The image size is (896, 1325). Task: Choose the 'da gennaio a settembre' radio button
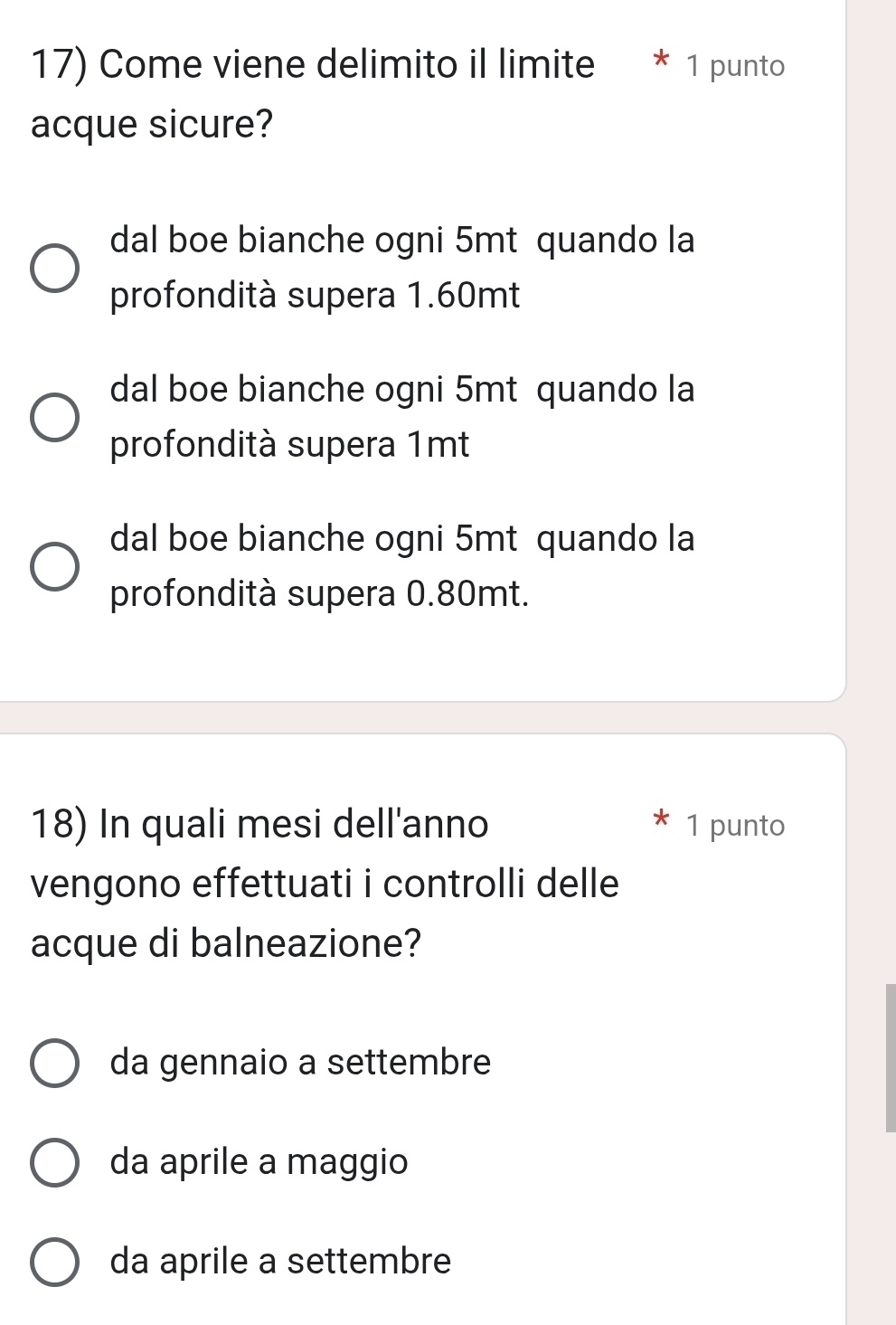click(53, 1063)
